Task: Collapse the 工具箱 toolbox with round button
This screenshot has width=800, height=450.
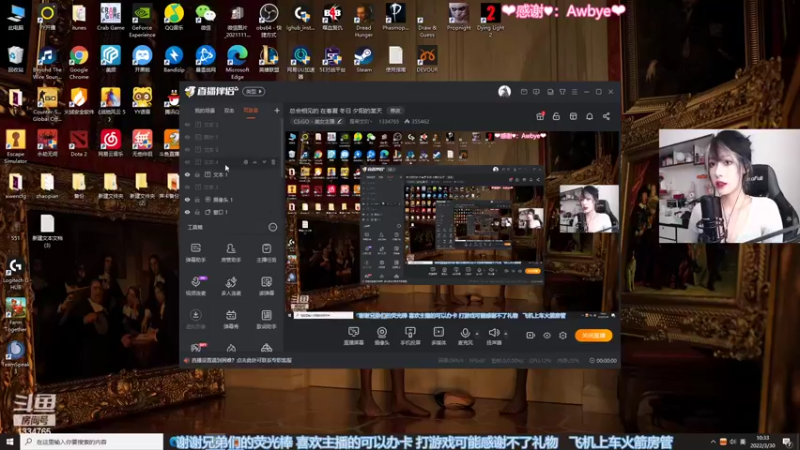Action: tap(273, 227)
